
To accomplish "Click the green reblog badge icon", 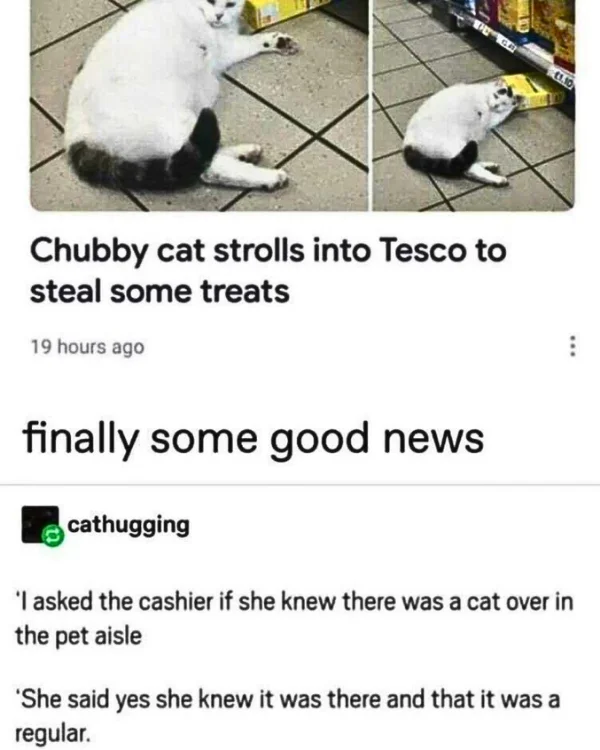I will [52, 537].
